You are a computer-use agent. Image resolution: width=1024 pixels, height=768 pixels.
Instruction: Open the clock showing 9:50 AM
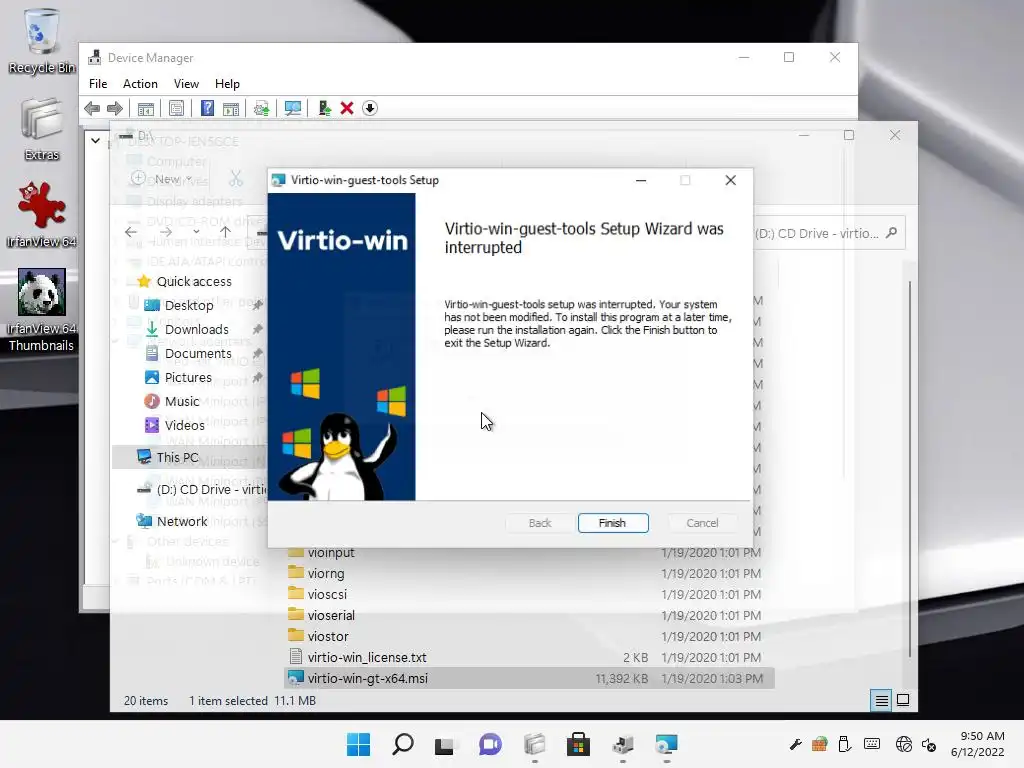[978, 744]
